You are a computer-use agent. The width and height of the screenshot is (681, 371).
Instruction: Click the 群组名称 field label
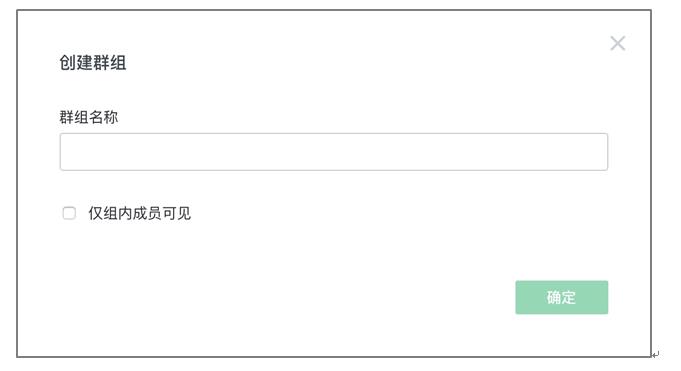89,117
